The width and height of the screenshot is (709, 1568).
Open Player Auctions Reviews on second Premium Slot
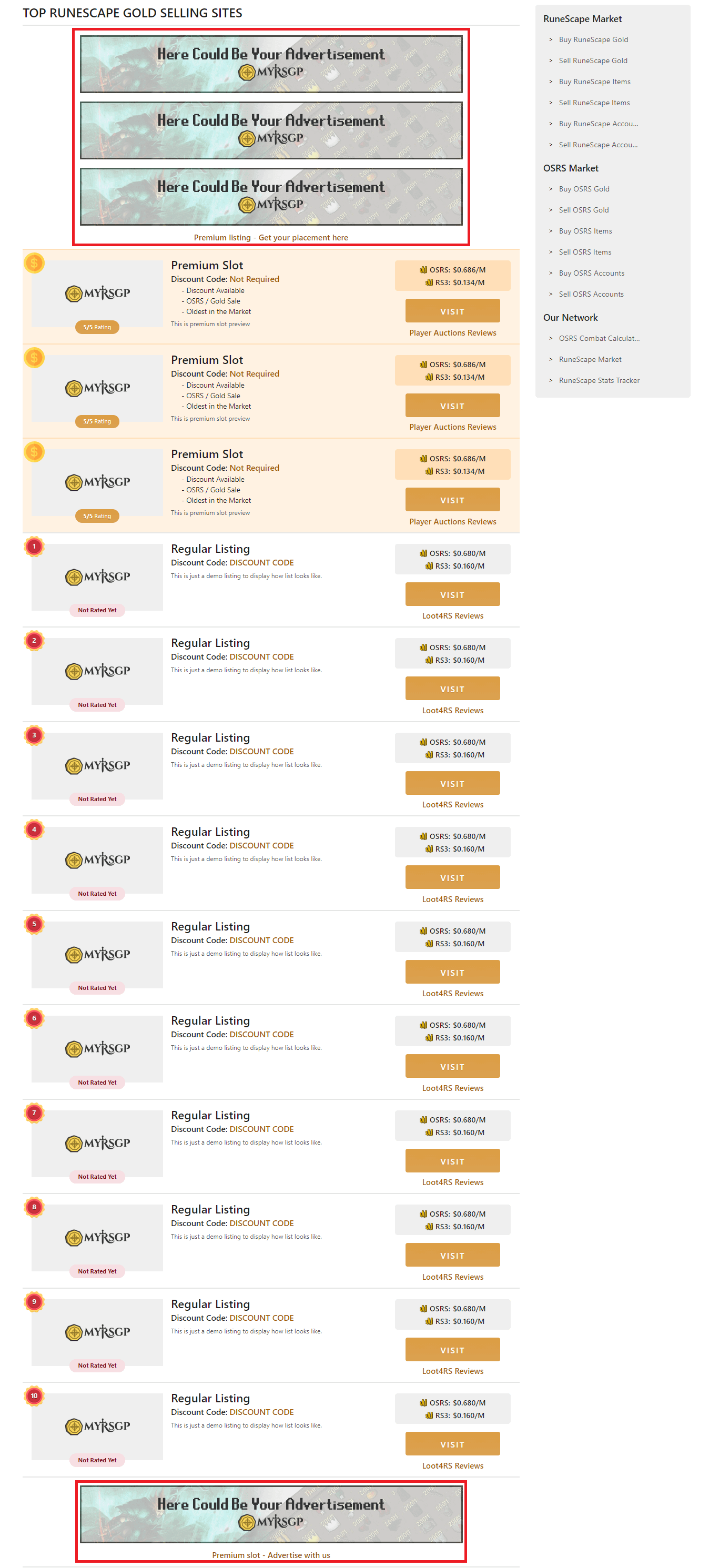click(452, 427)
